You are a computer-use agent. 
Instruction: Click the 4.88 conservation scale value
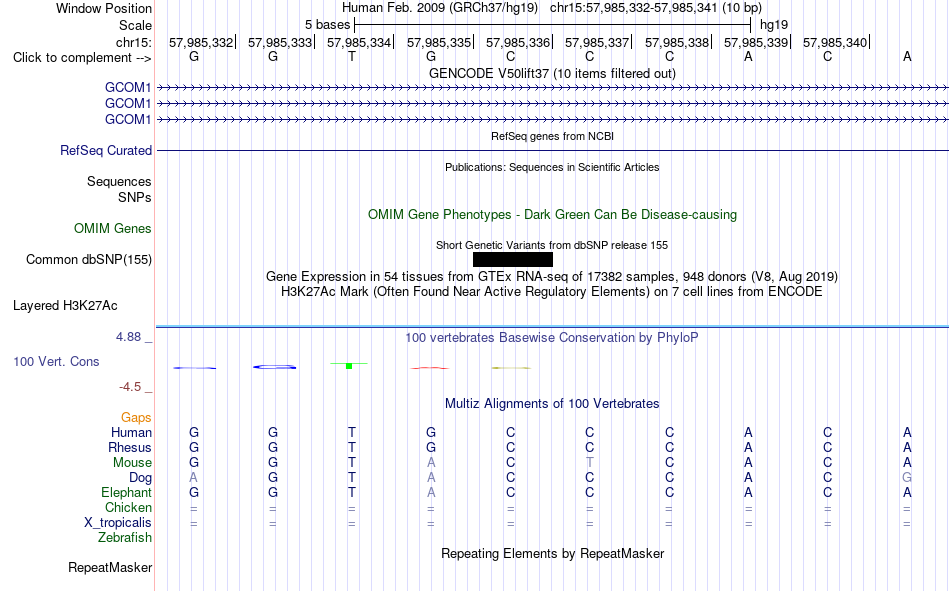click(128, 337)
